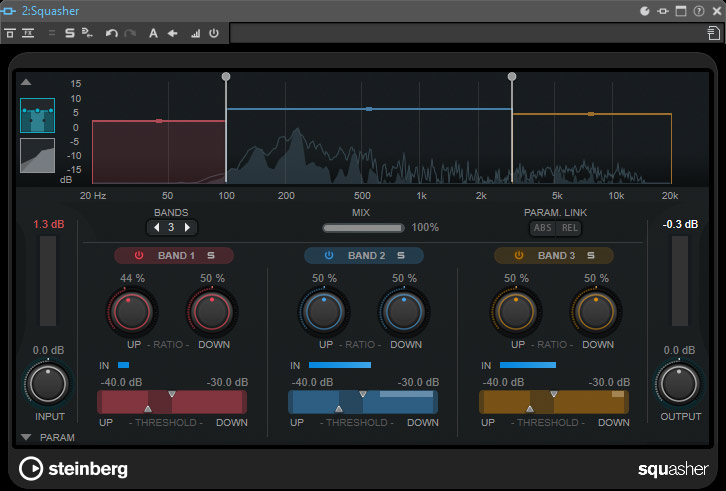This screenshot has height=491, width=726.
Task: Click the Band 1 UP ratio knob
Action: [132, 312]
